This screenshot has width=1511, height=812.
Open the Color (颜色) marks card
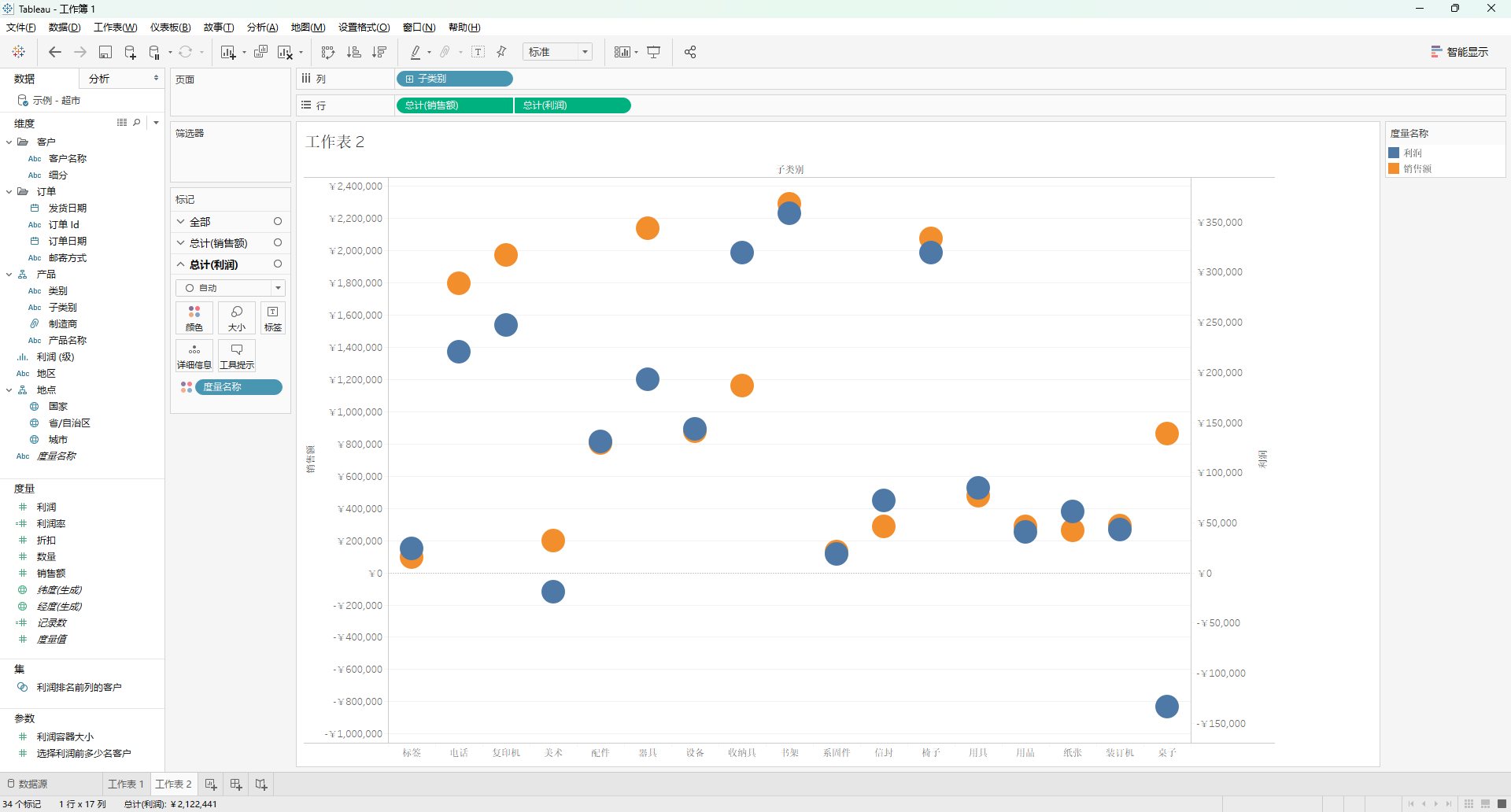coord(194,318)
